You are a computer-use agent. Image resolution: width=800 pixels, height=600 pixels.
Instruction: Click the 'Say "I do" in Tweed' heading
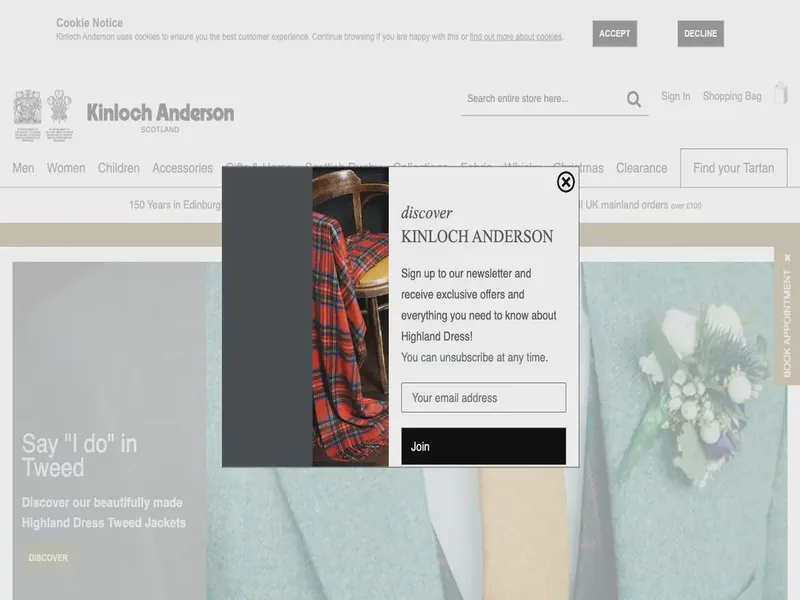(x=79, y=455)
